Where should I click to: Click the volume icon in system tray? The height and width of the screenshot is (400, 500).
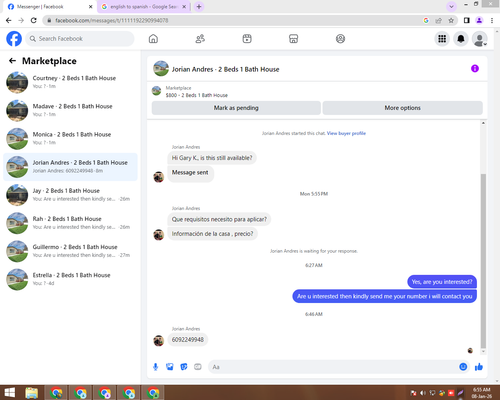coord(423,393)
